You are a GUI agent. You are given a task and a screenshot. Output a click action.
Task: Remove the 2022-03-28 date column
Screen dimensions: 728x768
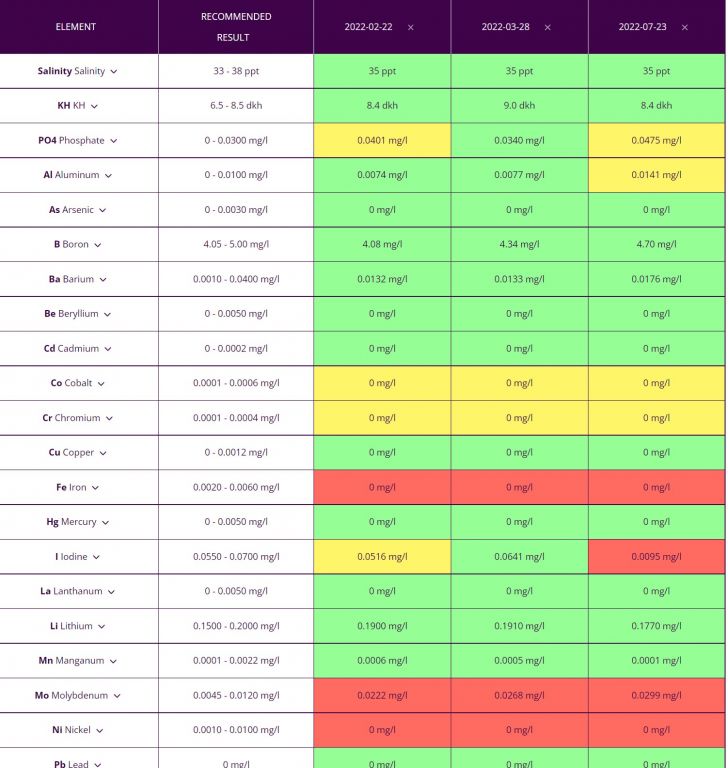click(x=548, y=27)
